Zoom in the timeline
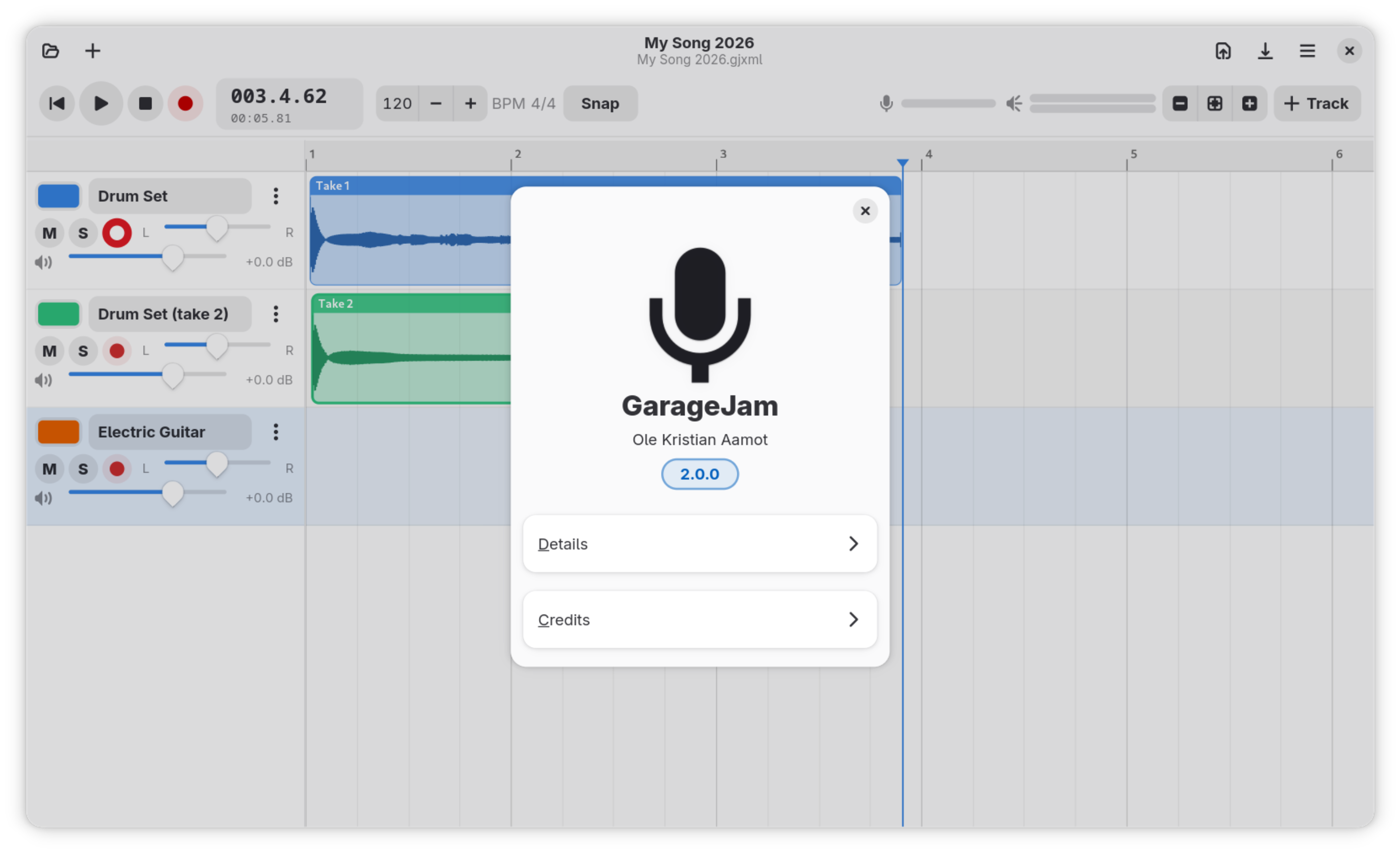The width and height of the screenshot is (1400, 853). (1249, 103)
